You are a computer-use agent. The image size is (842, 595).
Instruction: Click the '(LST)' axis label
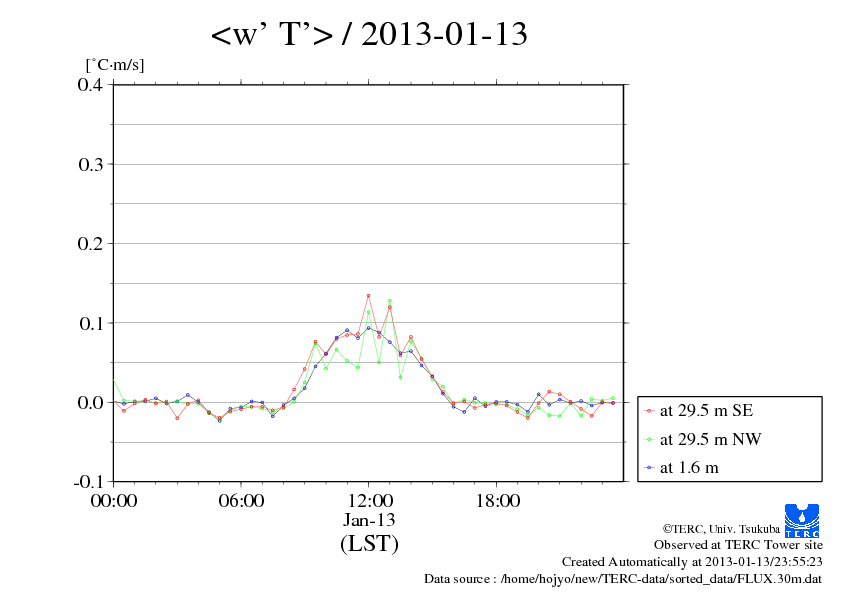coord(369,543)
